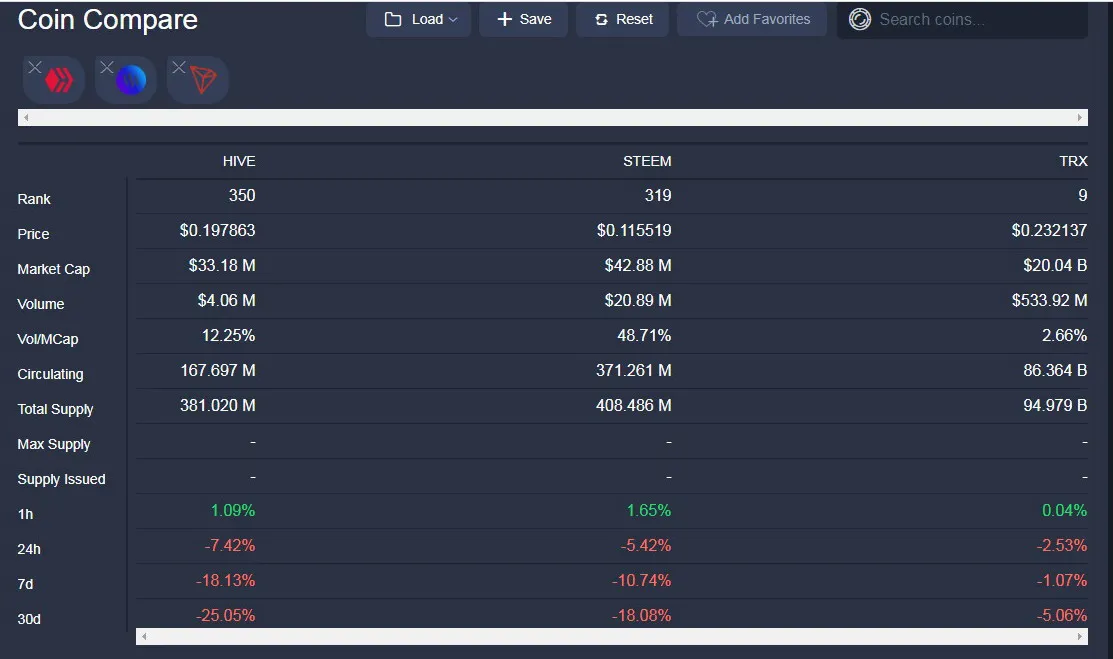Screen dimensions: 1113x659
Task: Click the TRX column header
Action: [1073, 161]
